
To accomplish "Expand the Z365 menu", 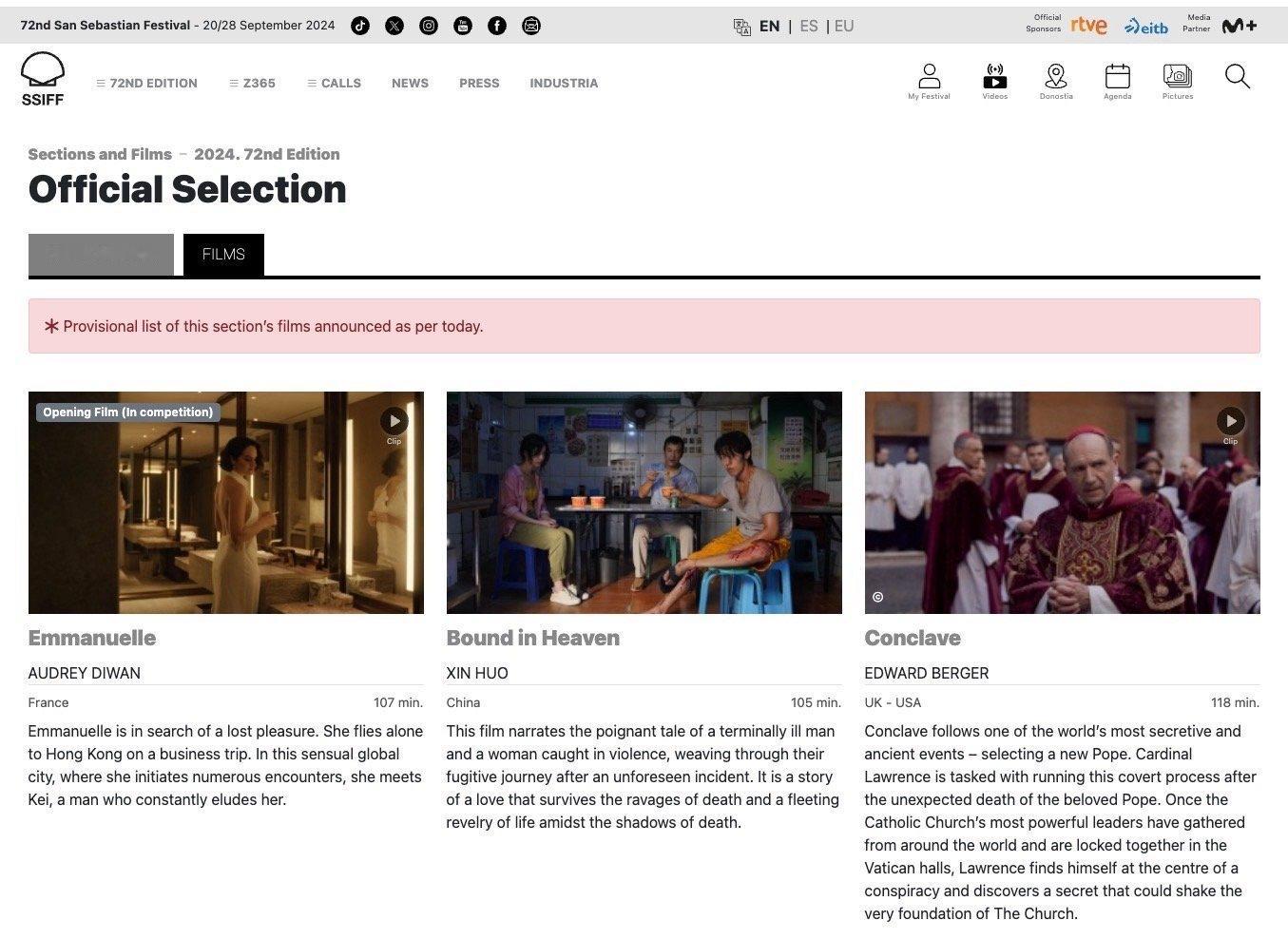I will pyautogui.click(x=253, y=84).
